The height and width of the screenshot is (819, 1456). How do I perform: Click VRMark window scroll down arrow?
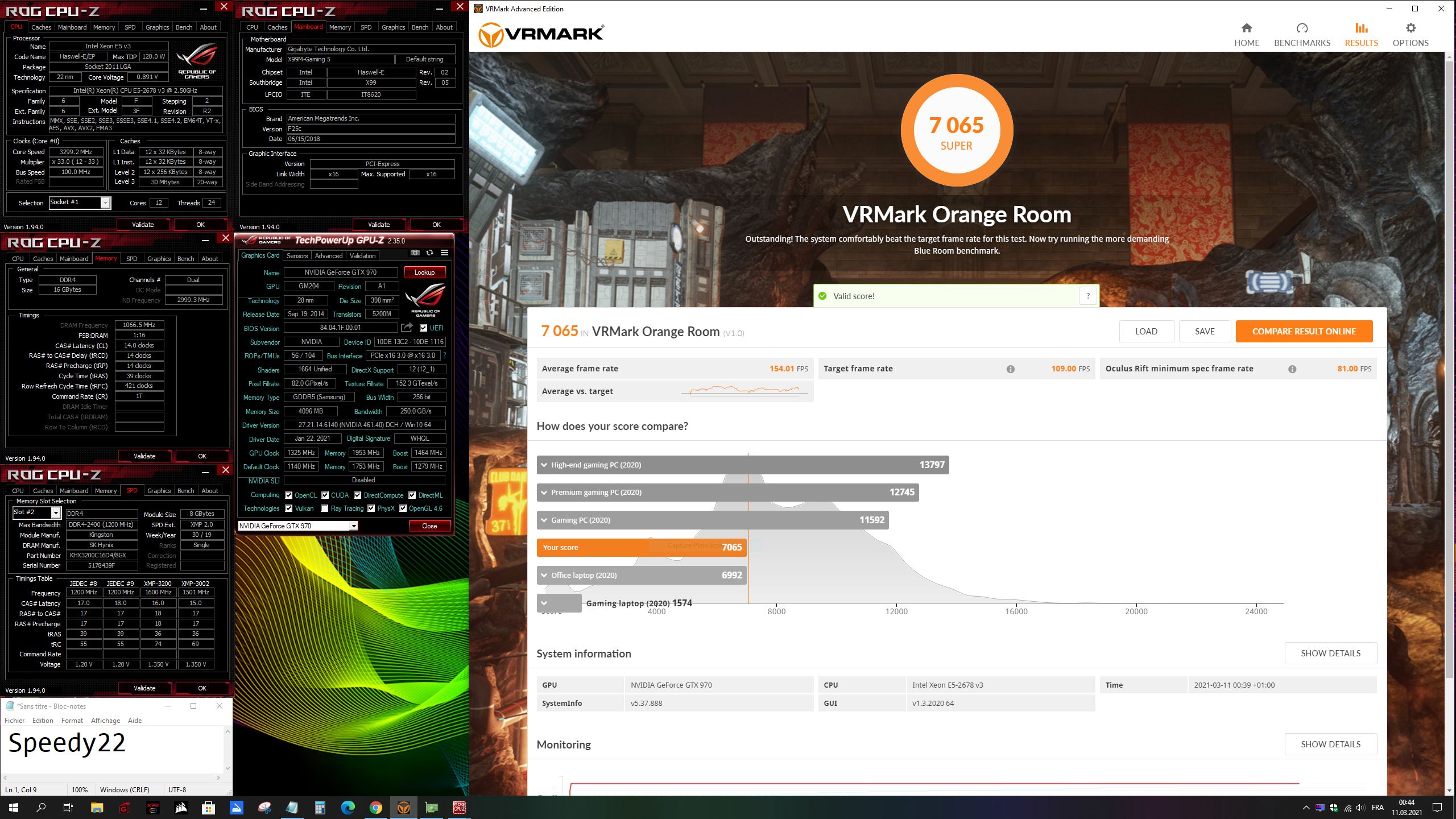point(1449,791)
